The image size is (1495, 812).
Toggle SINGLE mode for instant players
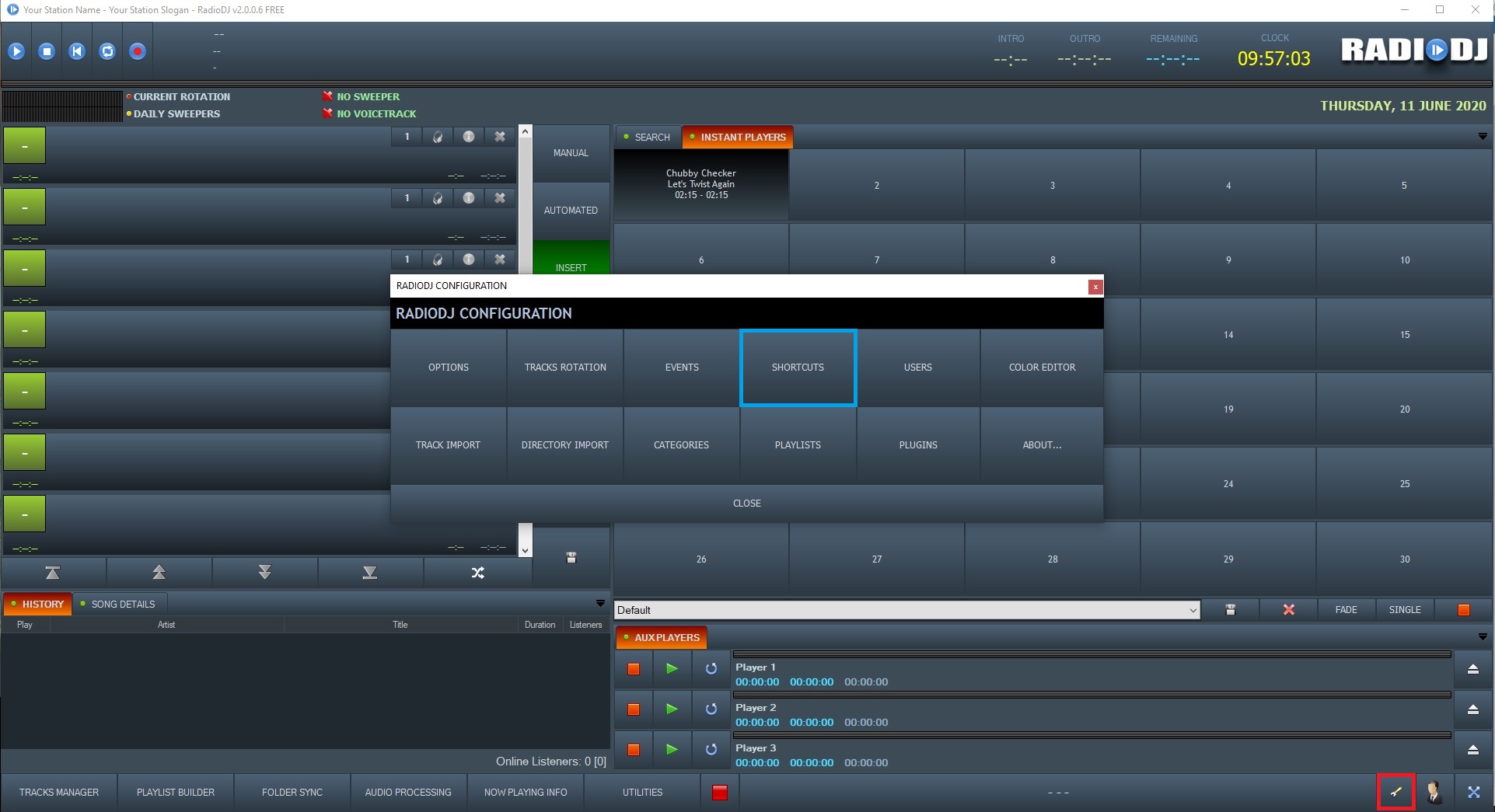point(1404,610)
